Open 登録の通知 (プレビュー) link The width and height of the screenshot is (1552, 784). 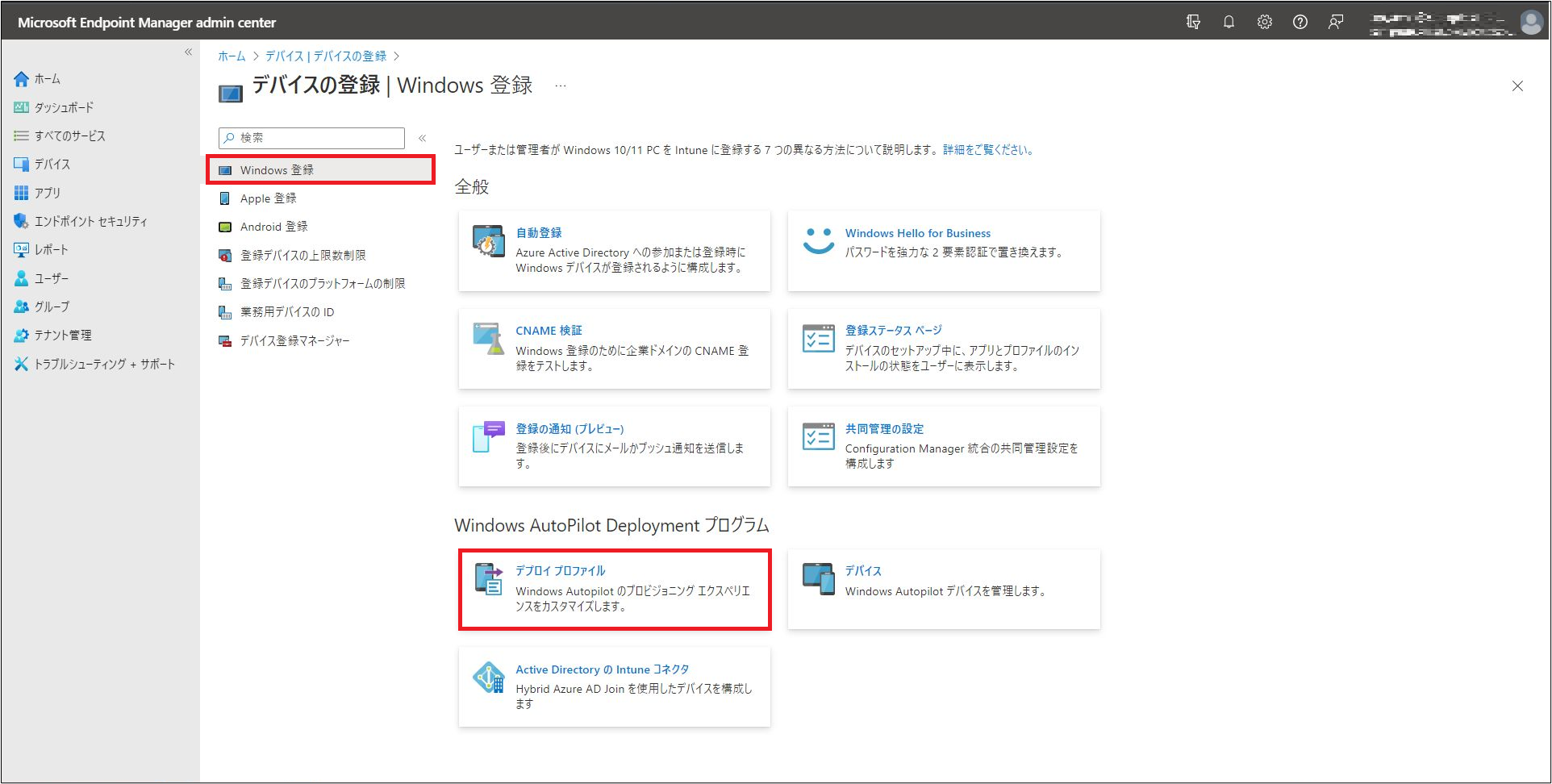click(x=569, y=429)
